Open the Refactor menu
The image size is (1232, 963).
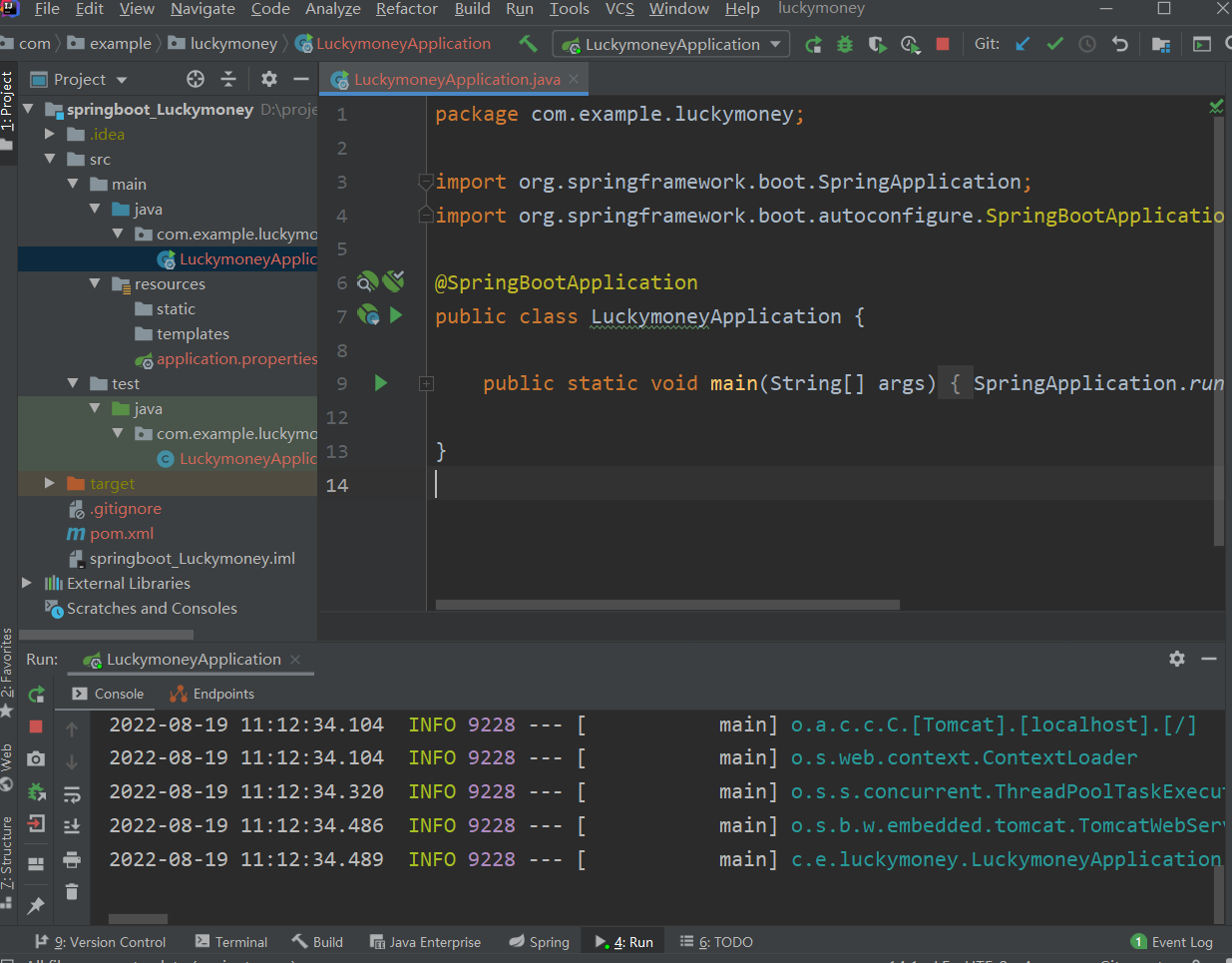pos(407,9)
